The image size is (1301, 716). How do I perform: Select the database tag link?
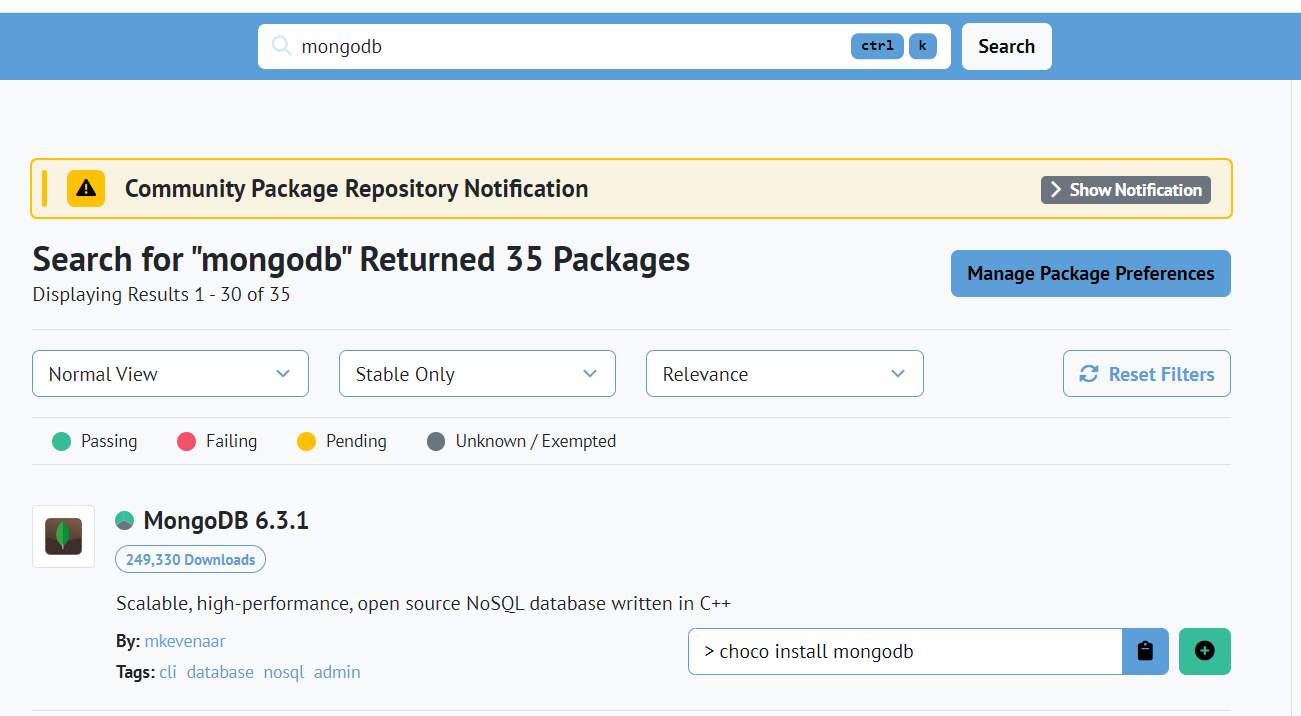[x=220, y=672]
